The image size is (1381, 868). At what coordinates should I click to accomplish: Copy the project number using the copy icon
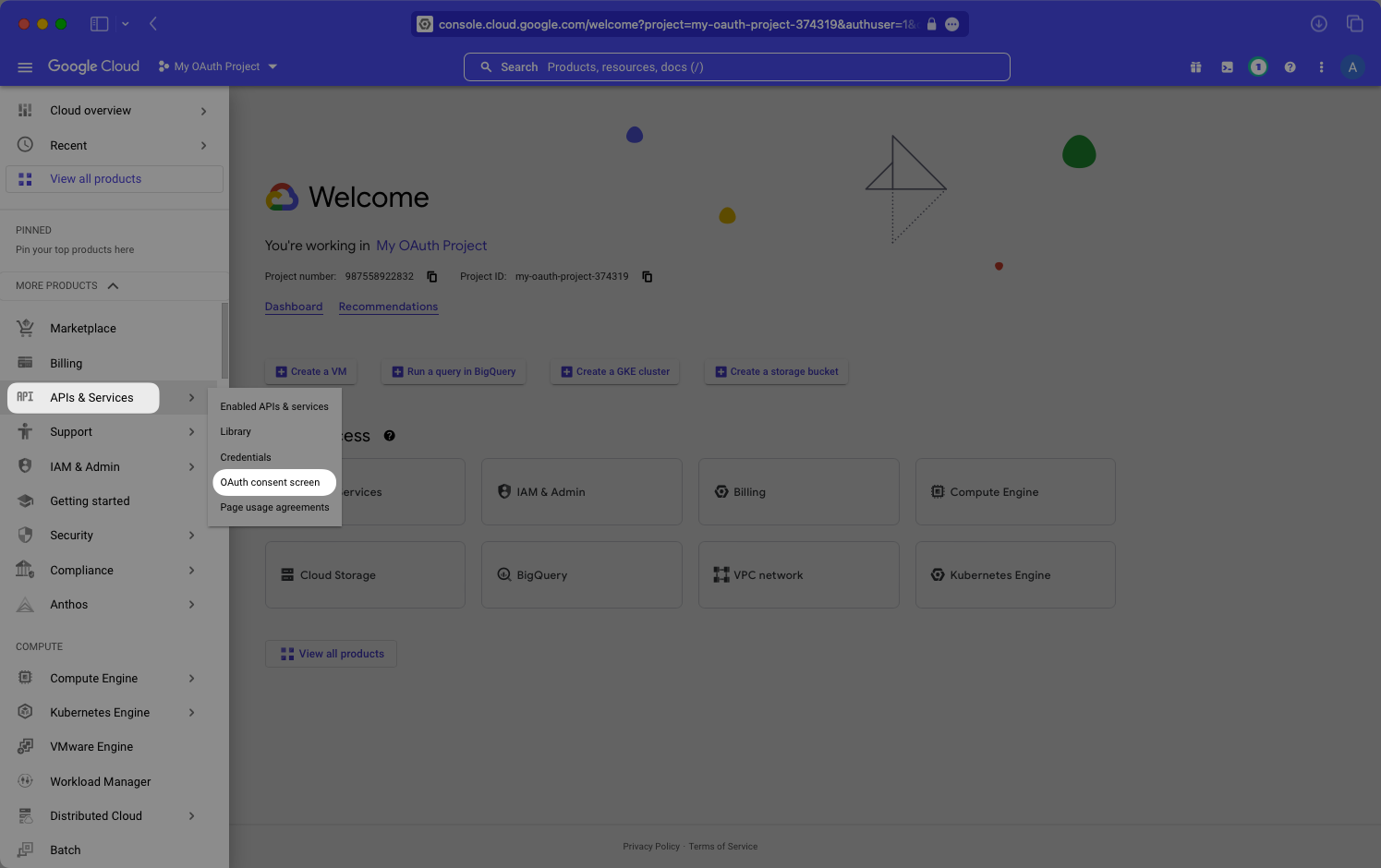click(x=431, y=276)
